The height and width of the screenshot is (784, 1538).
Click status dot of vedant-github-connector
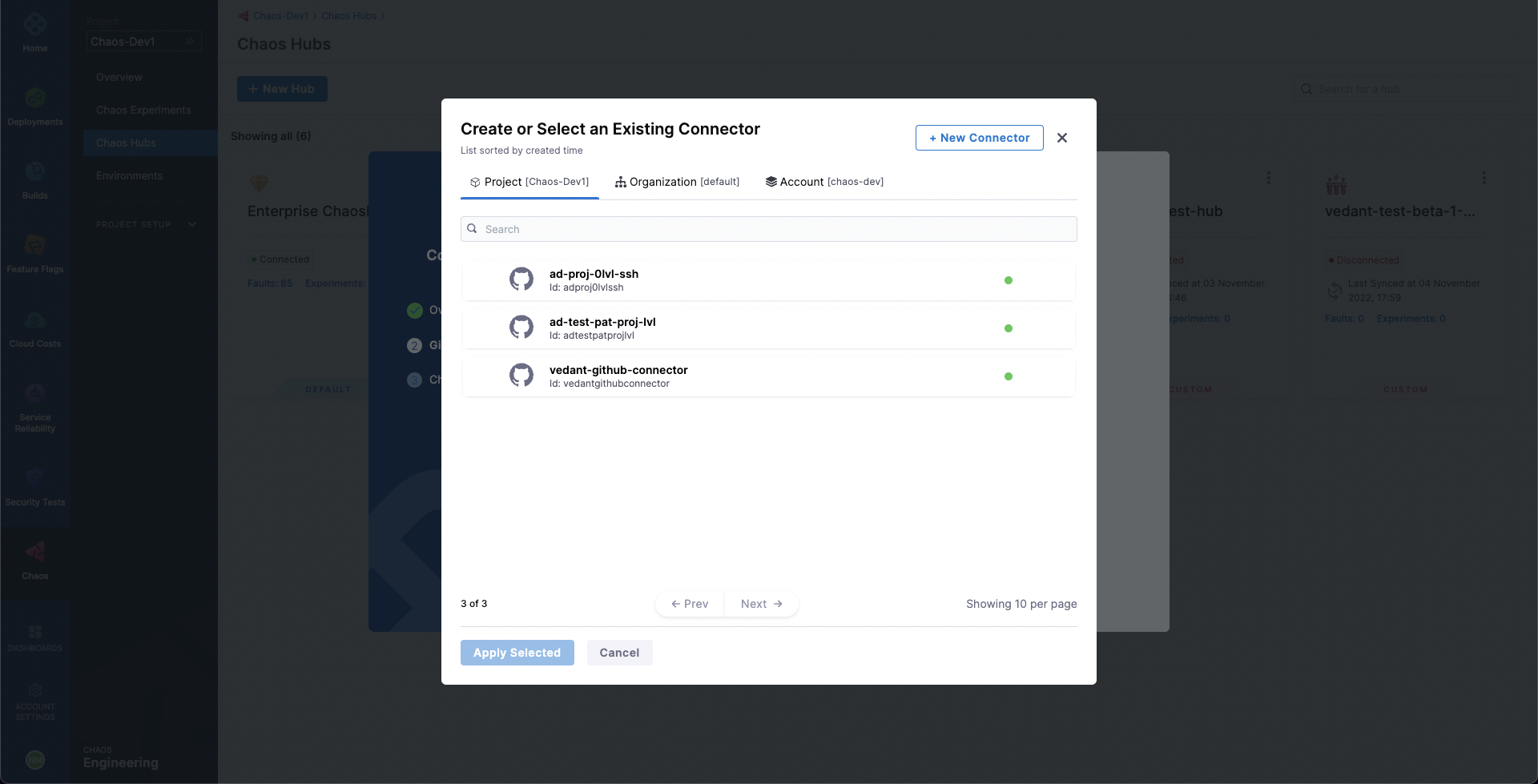pyautogui.click(x=1009, y=376)
